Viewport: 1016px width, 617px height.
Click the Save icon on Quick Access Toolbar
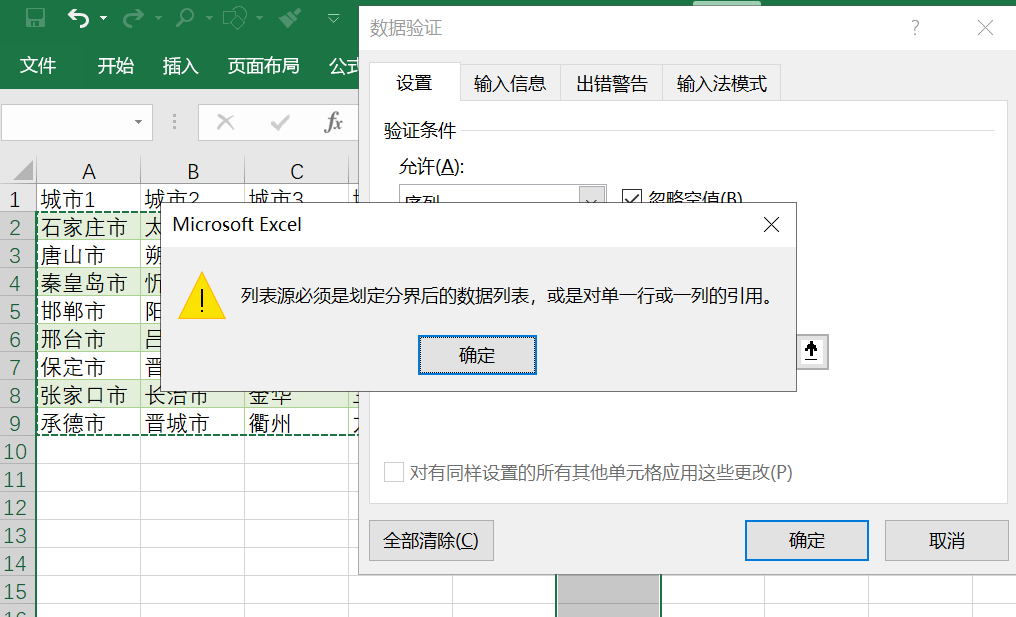pyautogui.click(x=36, y=18)
